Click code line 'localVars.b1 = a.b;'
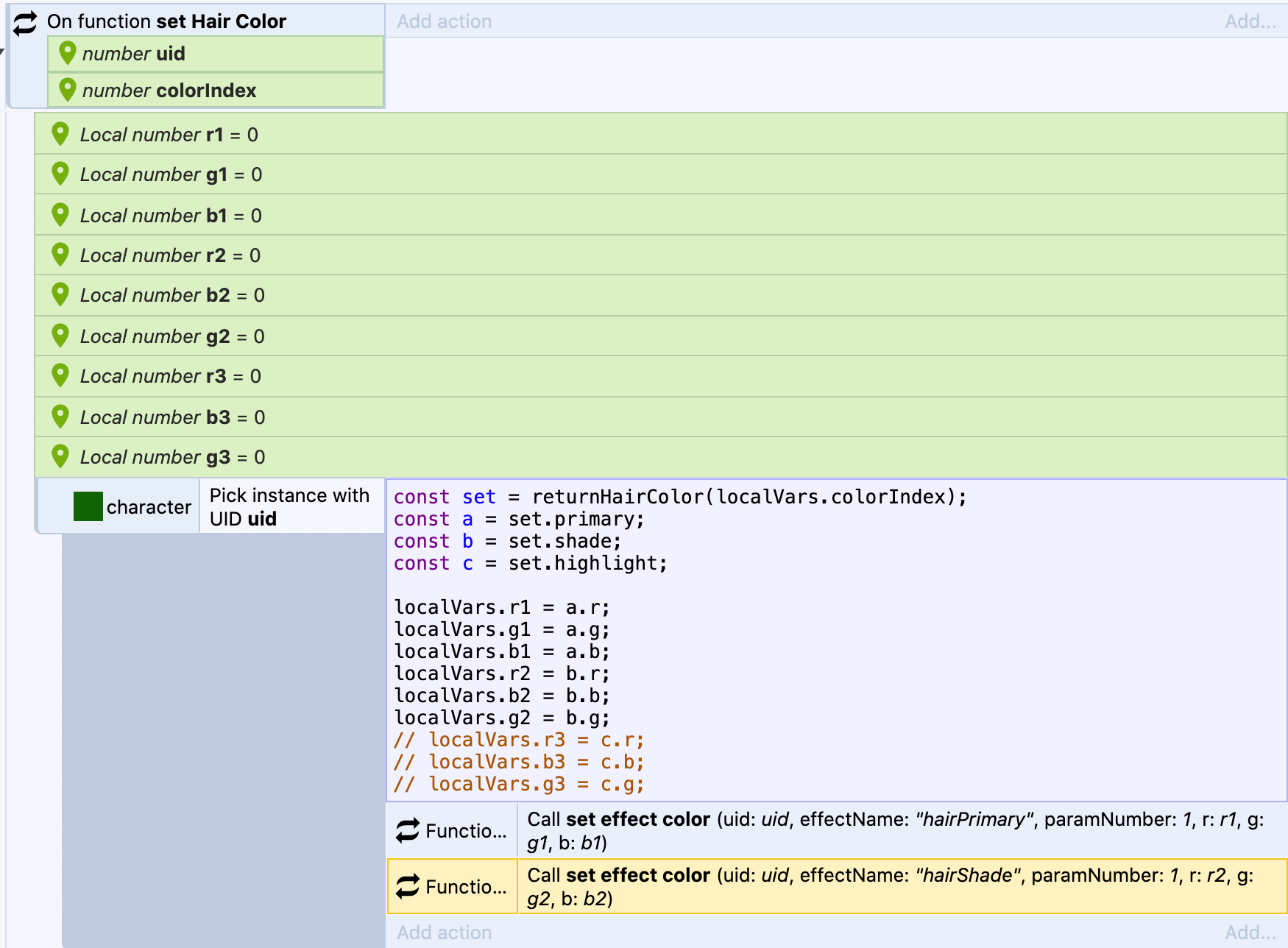This screenshot has height=948, width=1288. pyautogui.click(x=502, y=651)
